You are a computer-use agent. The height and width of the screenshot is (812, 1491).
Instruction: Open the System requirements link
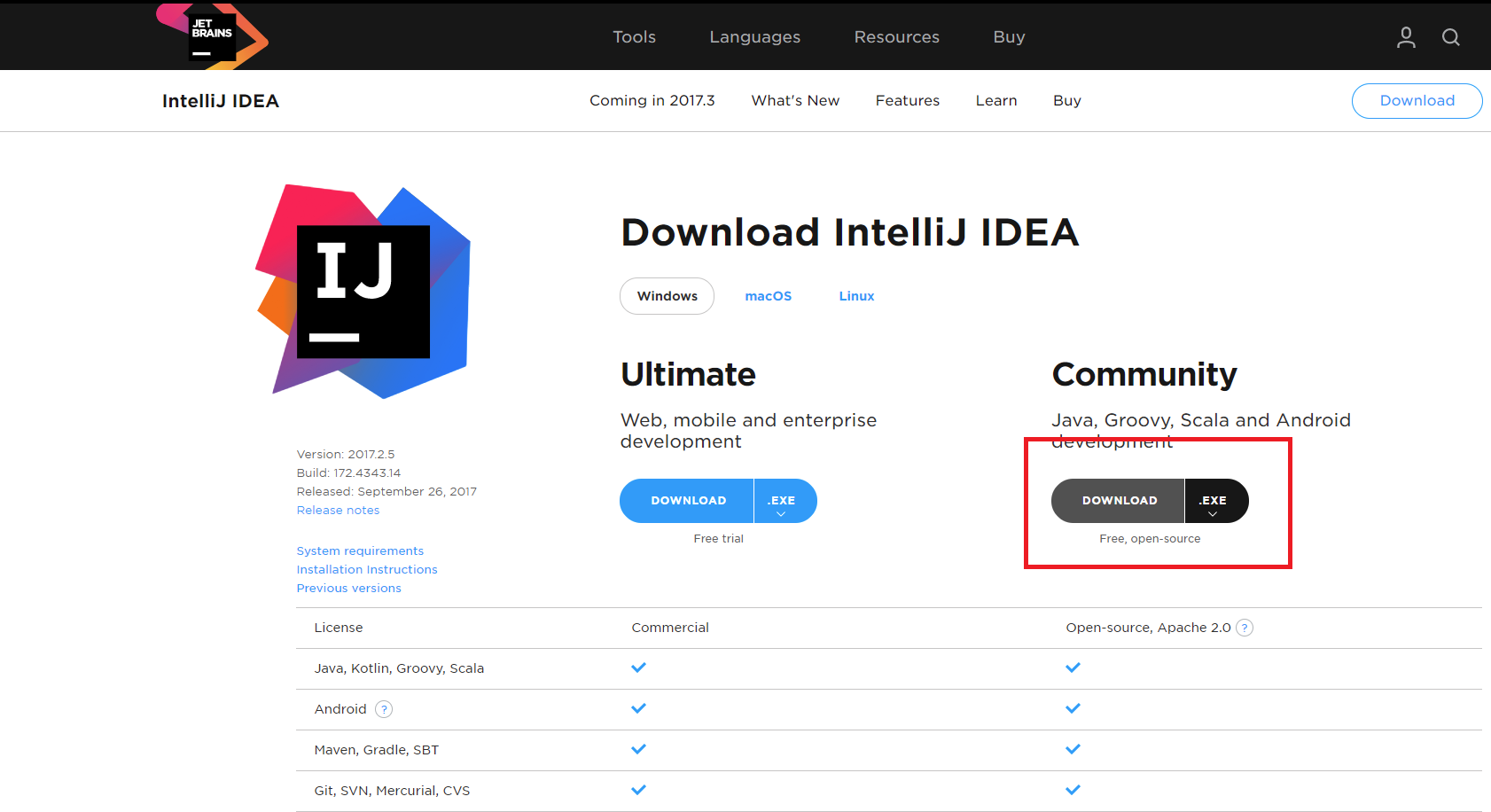point(360,551)
